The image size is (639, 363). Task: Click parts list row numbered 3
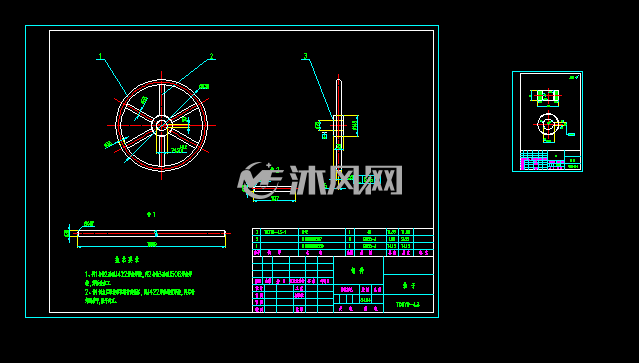pyautogui.click(x=342, y=232)
